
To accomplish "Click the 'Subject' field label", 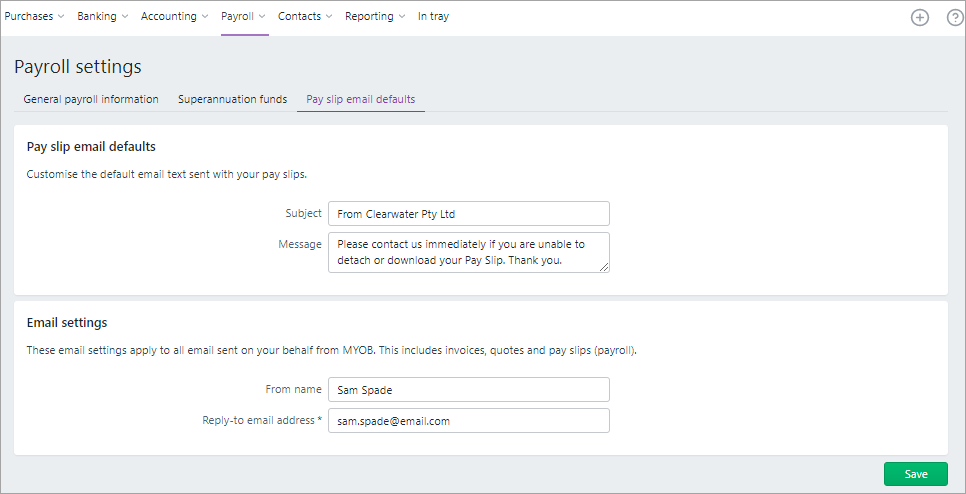I will pyautogui.click(x=303, y=213).
